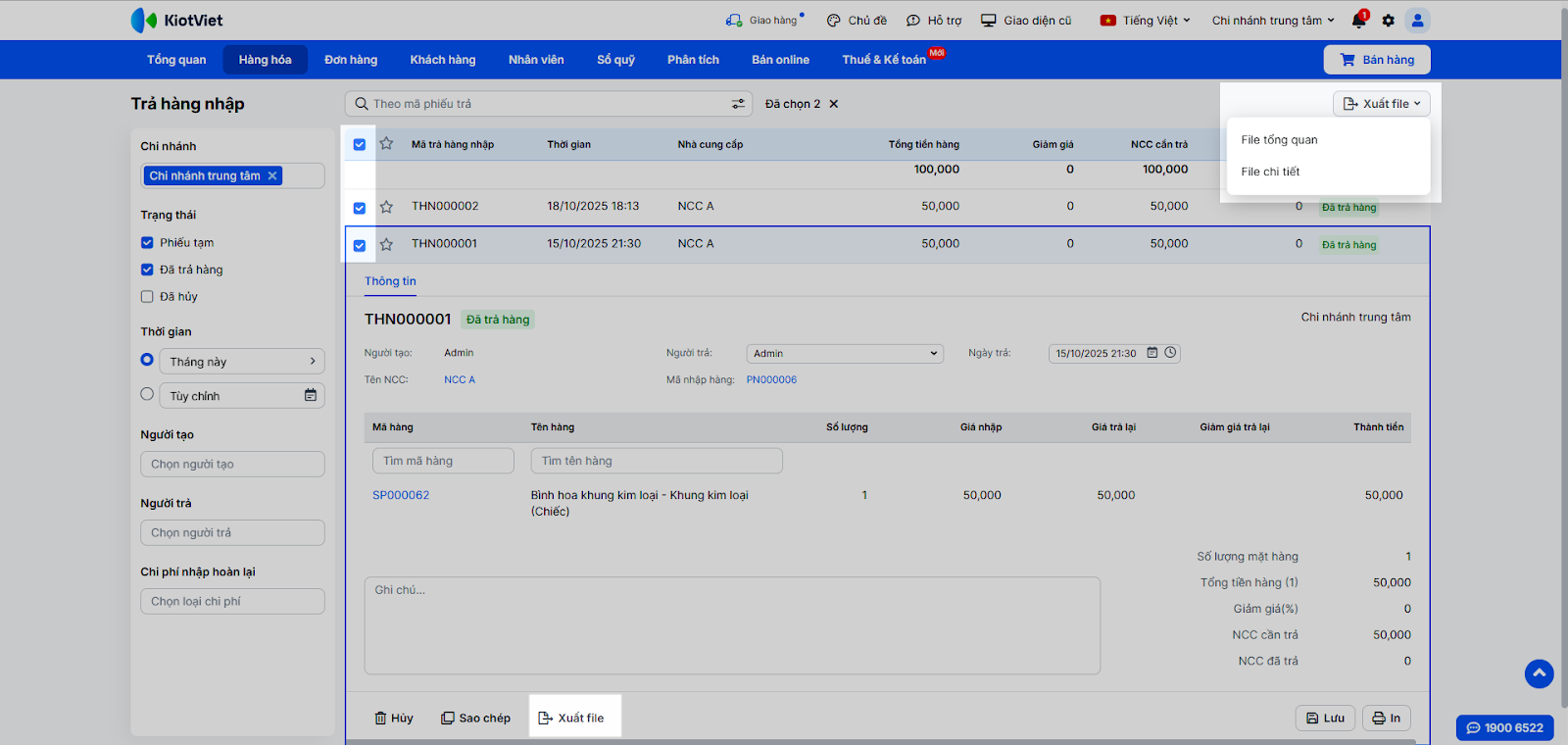Open the Nhân viên menu

pos(536,60)
